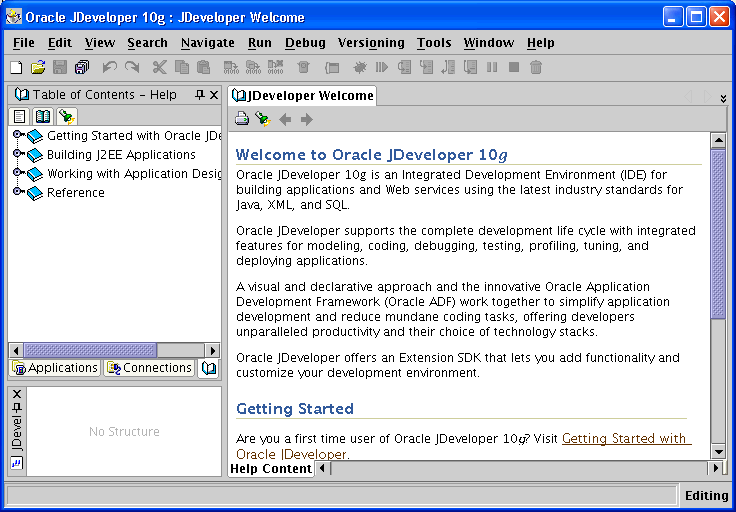Click flashlight search icon in JDeveloper Welcome toolbar
The image size is (736, 512).
(x=263, y=119)
